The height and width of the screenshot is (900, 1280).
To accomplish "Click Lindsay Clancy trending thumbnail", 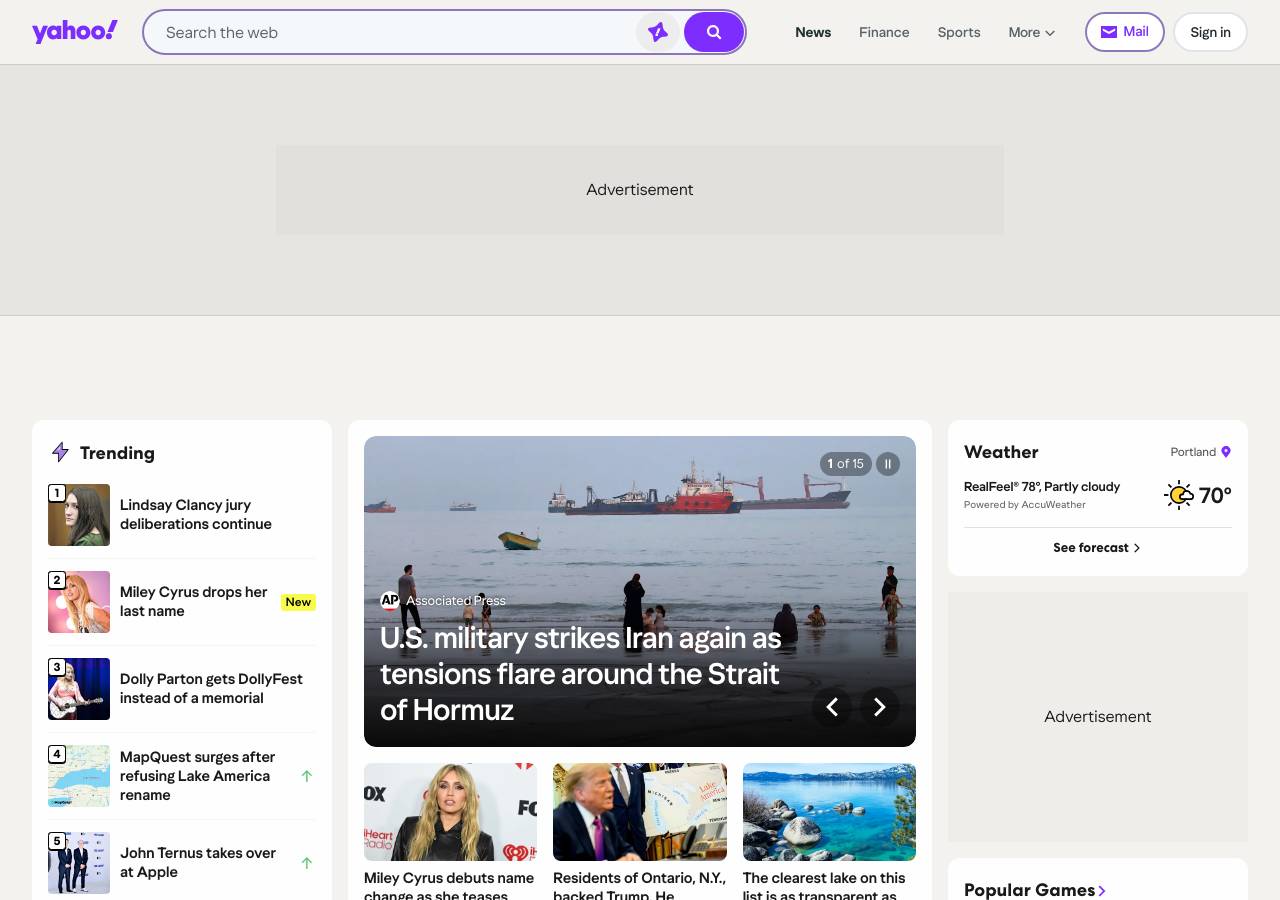I will [x=79, y=515].
